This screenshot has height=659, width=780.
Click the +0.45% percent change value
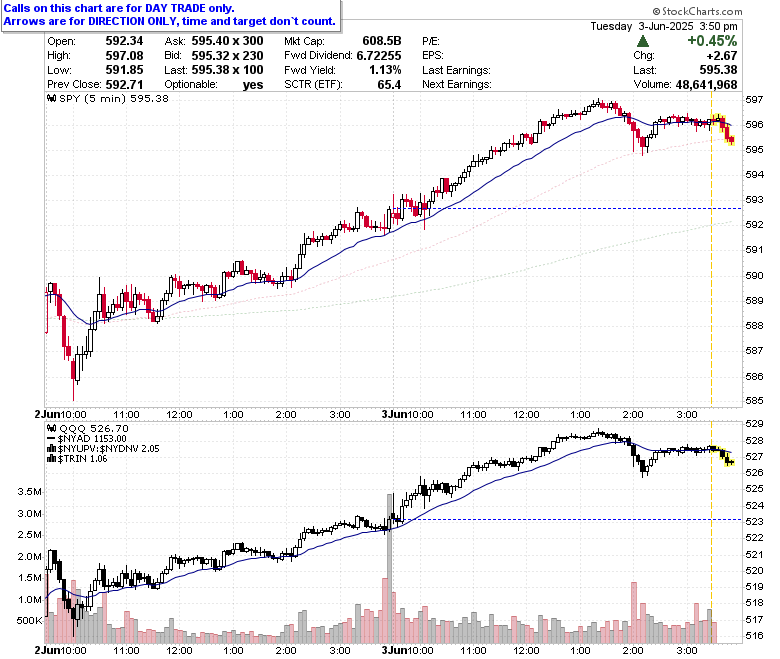click(712, 41)
